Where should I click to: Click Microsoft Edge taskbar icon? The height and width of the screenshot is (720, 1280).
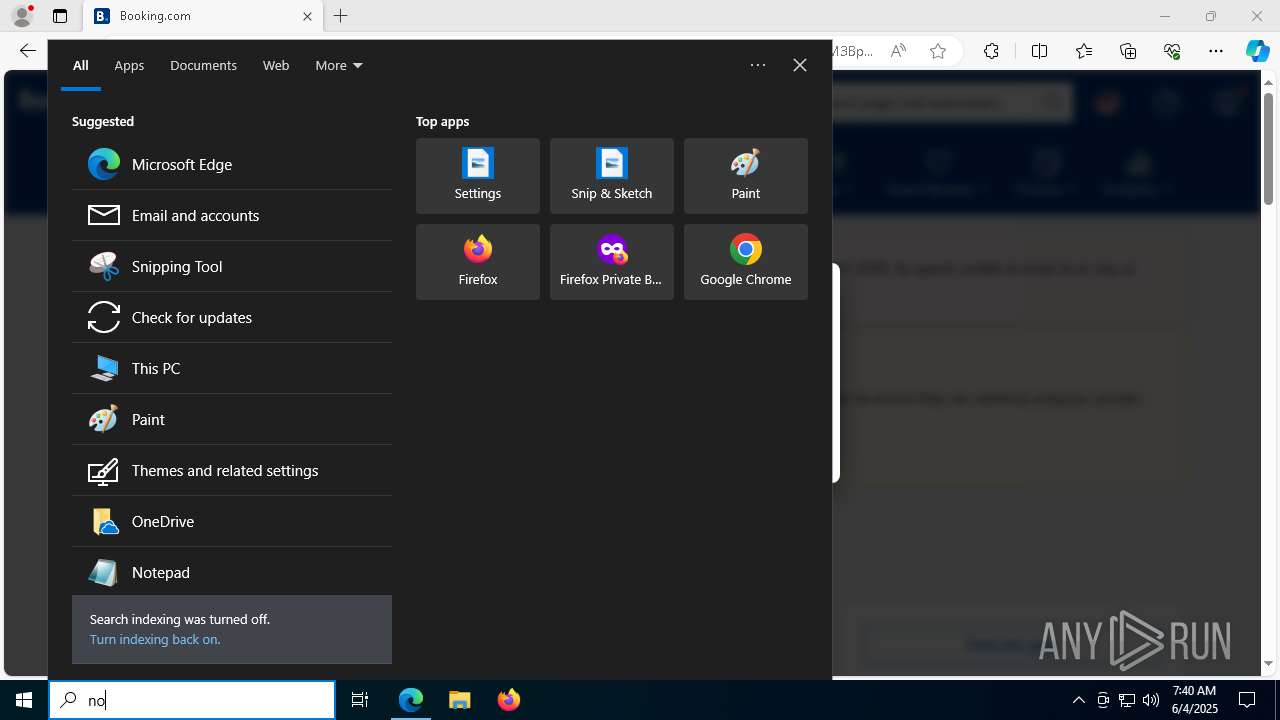(x=411, y=700)
